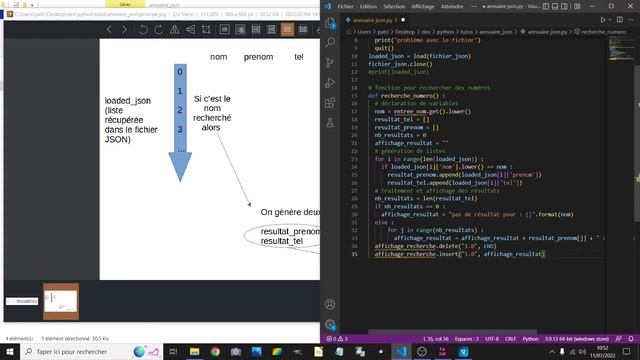Click the horizontal scrollbar in the editor
This screenshot has height=360, width=640.
click(452, 331)
